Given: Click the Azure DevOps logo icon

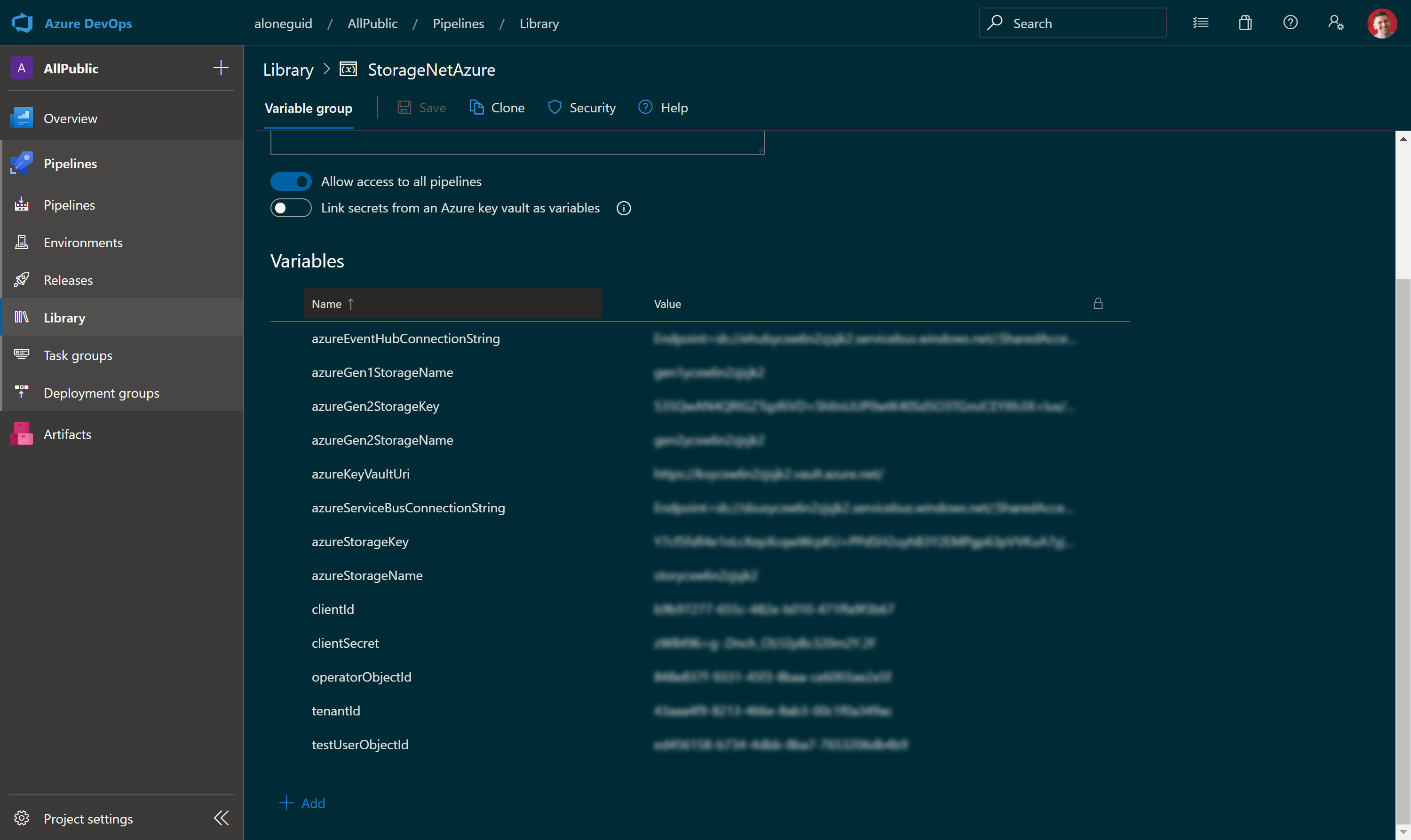Looking at the screenshot, I should tap(22, 23).
